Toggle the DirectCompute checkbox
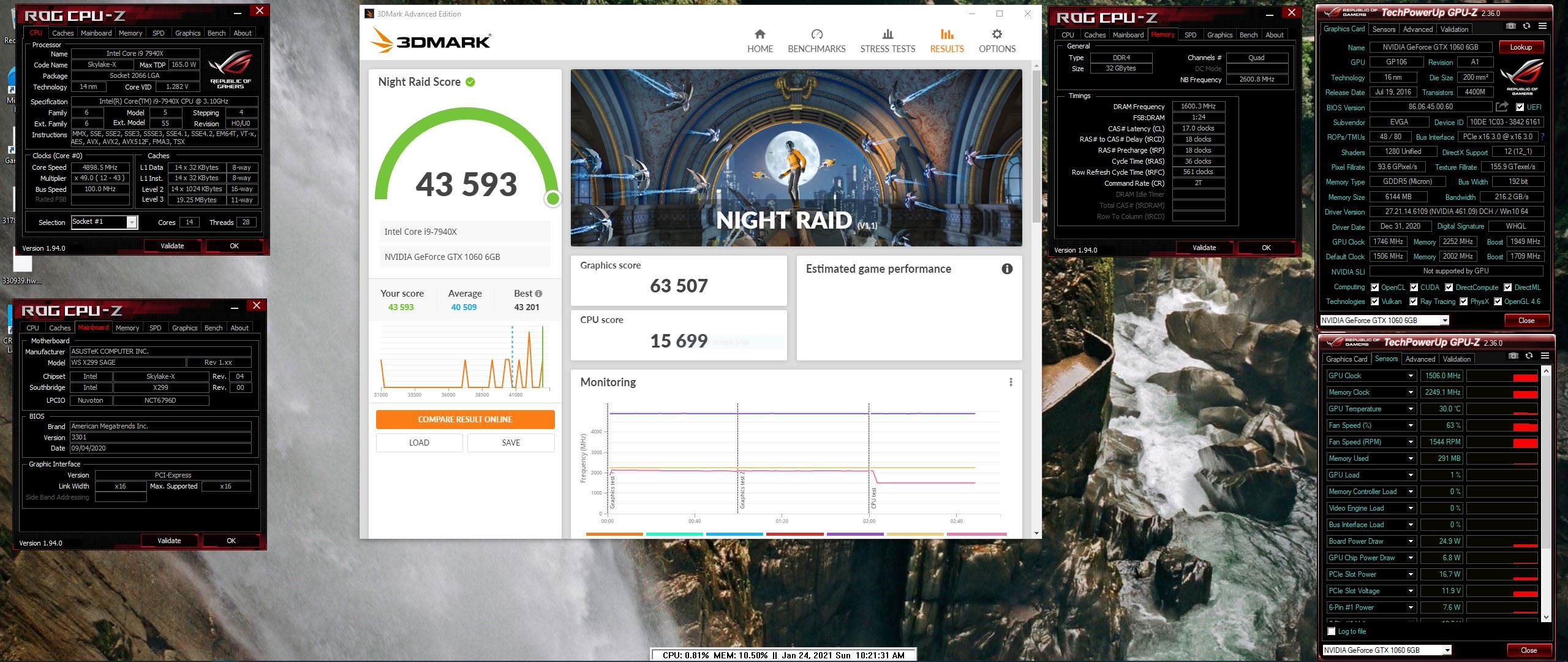 1449,287
